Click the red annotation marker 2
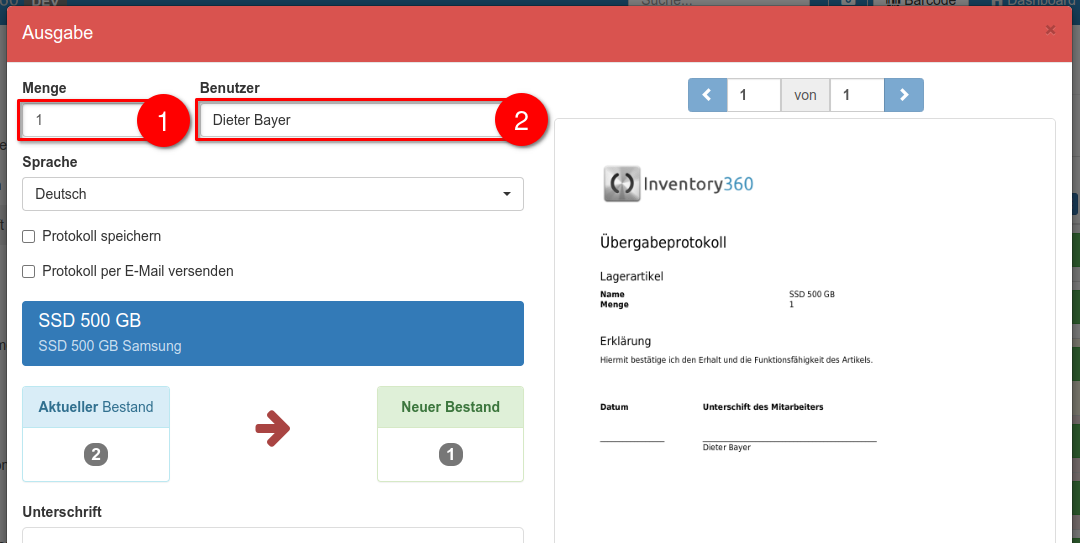This screenshot has width=1080, height=543. (x=521, y=122)
